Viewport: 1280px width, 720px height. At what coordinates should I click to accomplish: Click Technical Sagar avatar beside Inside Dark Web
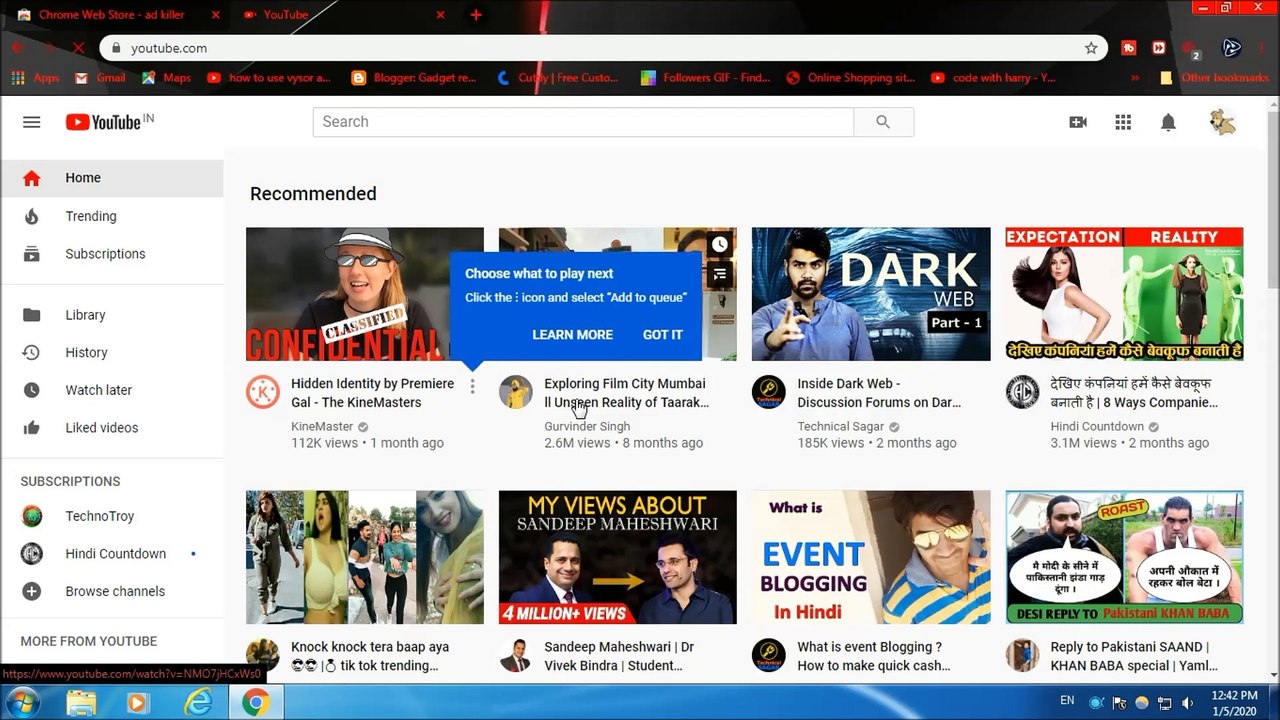pyautogui.click(x=769, y=392)
